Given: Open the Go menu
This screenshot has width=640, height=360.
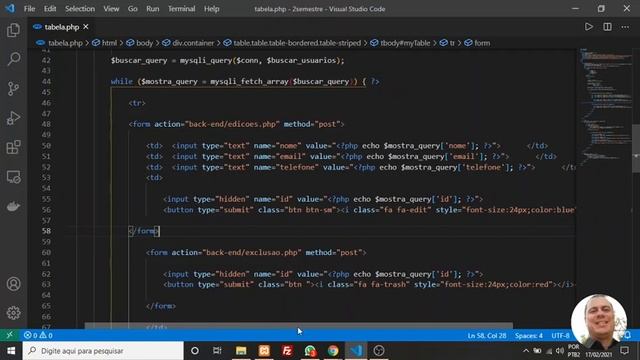Looking at the screenshot, I should tap(133, 9).
